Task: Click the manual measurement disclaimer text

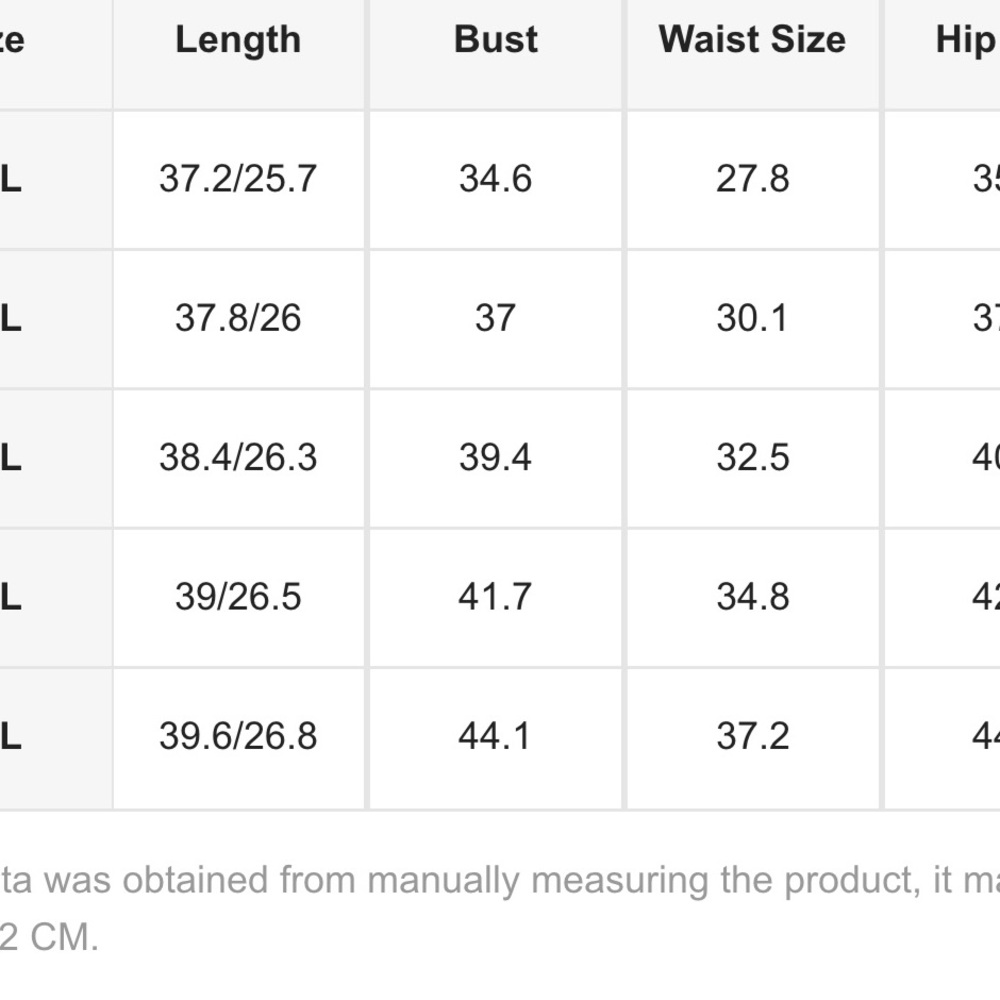Action: (500, 882)
